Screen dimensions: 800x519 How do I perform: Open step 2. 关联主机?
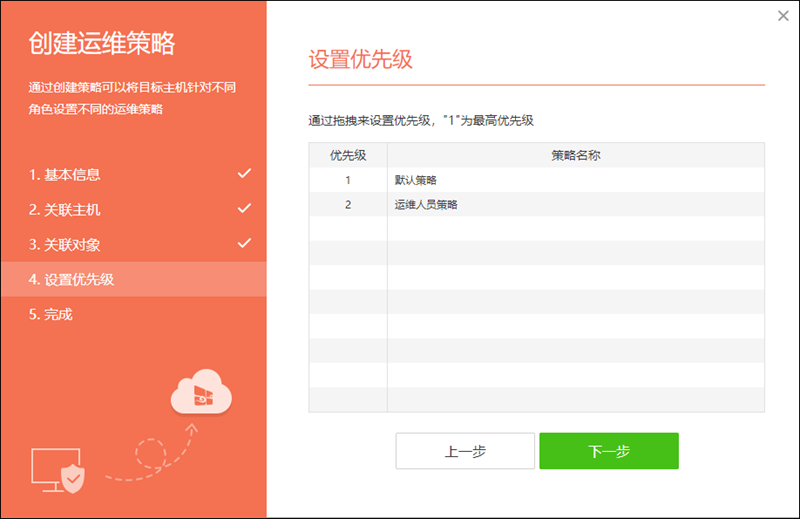click(x=65, y=210)
